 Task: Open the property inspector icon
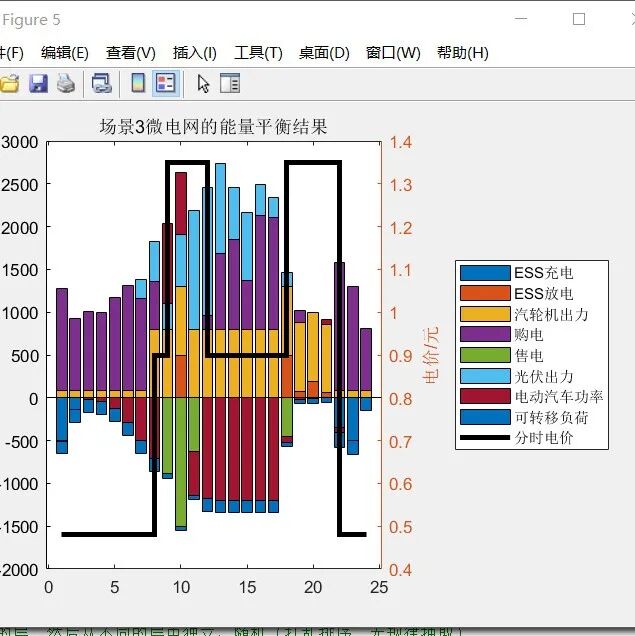click(230, 84)
